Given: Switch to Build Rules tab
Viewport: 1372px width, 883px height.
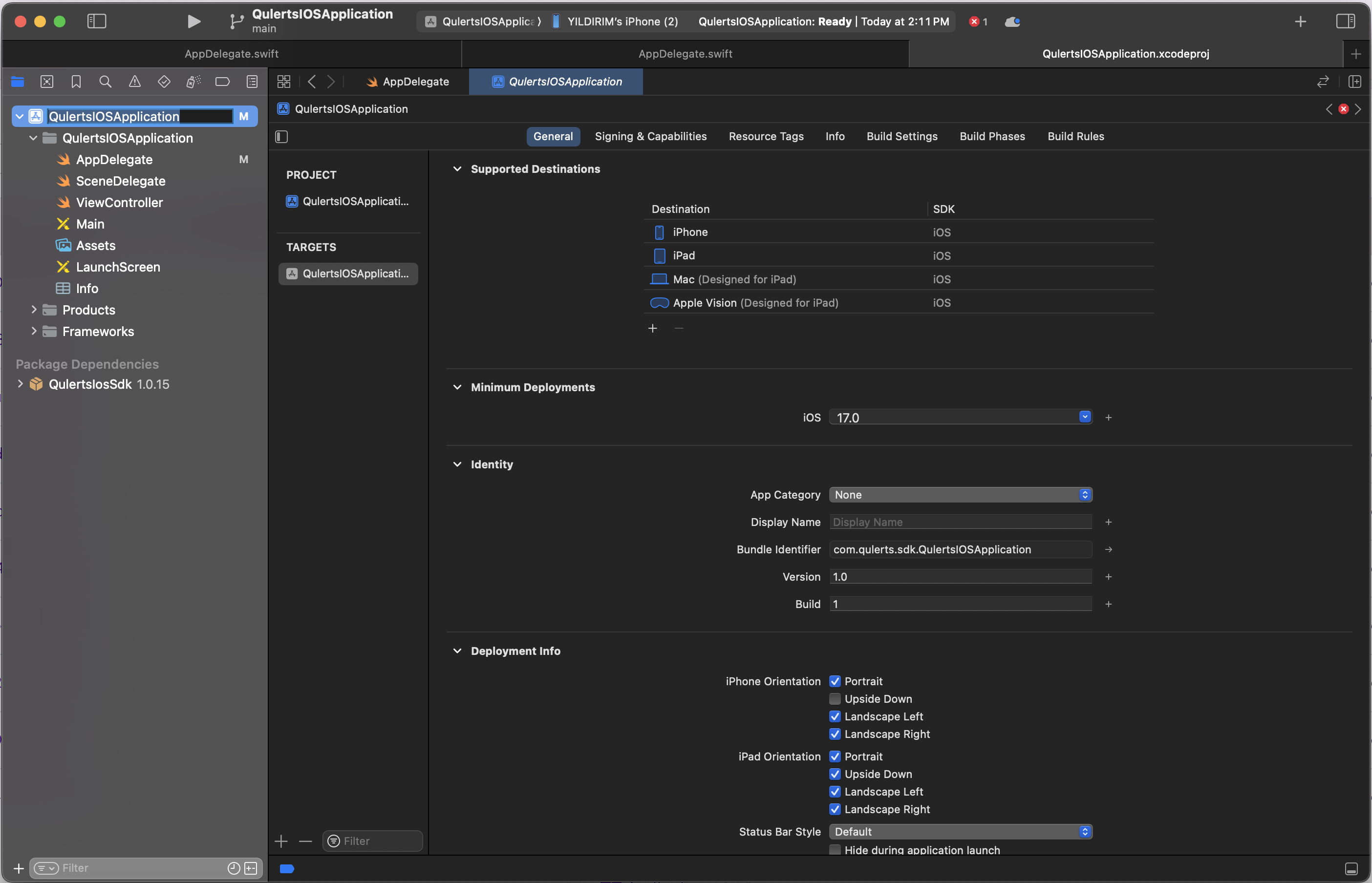Looking at the screenshot, I should pos(1076,136).
